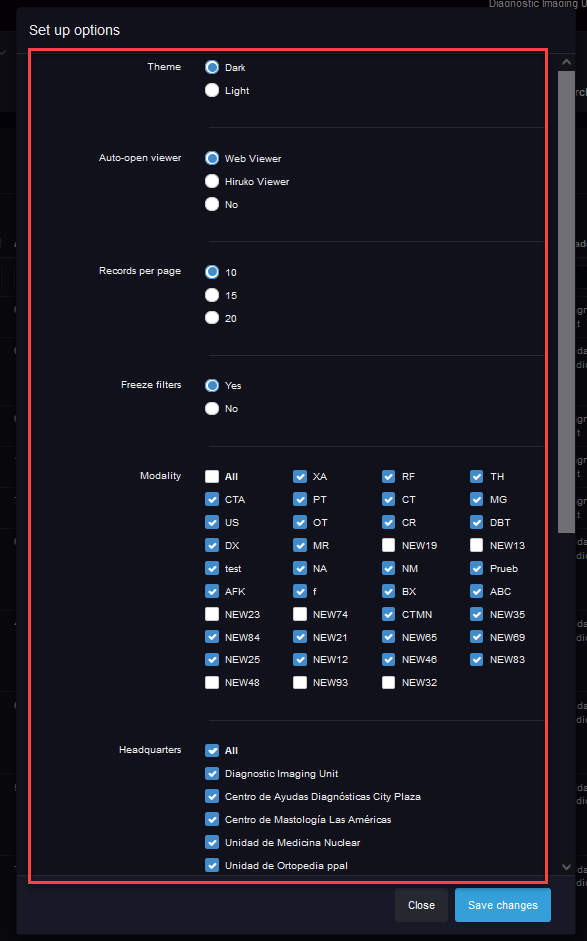The width and height of the screenshot is (587, 941).
Task: Select 20 records per page
Action: pyautogui.click(x=212, y=318)
